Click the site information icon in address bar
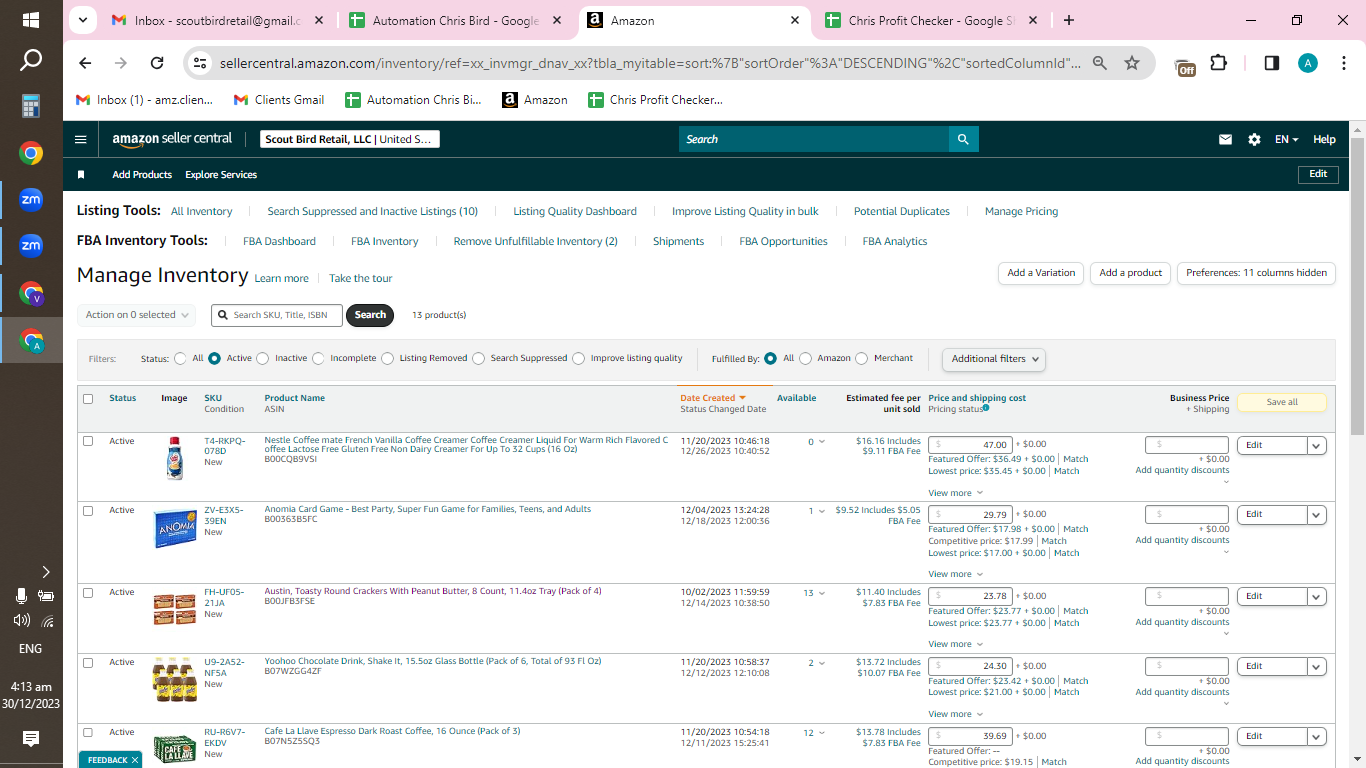Viewport: 1366px width, 768px height. (x=200, y=63)
